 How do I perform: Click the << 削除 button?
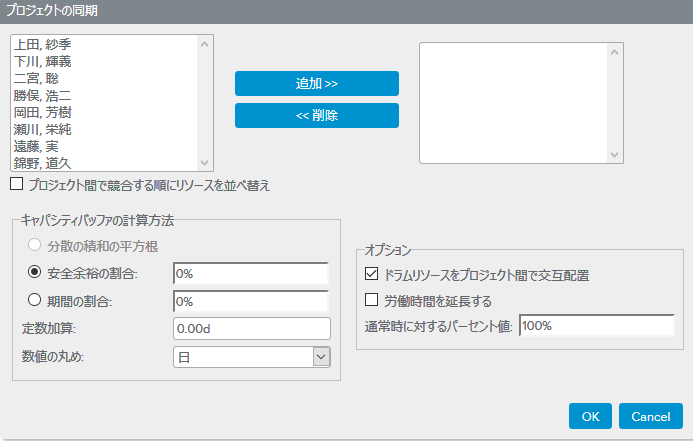coord(316,116)
